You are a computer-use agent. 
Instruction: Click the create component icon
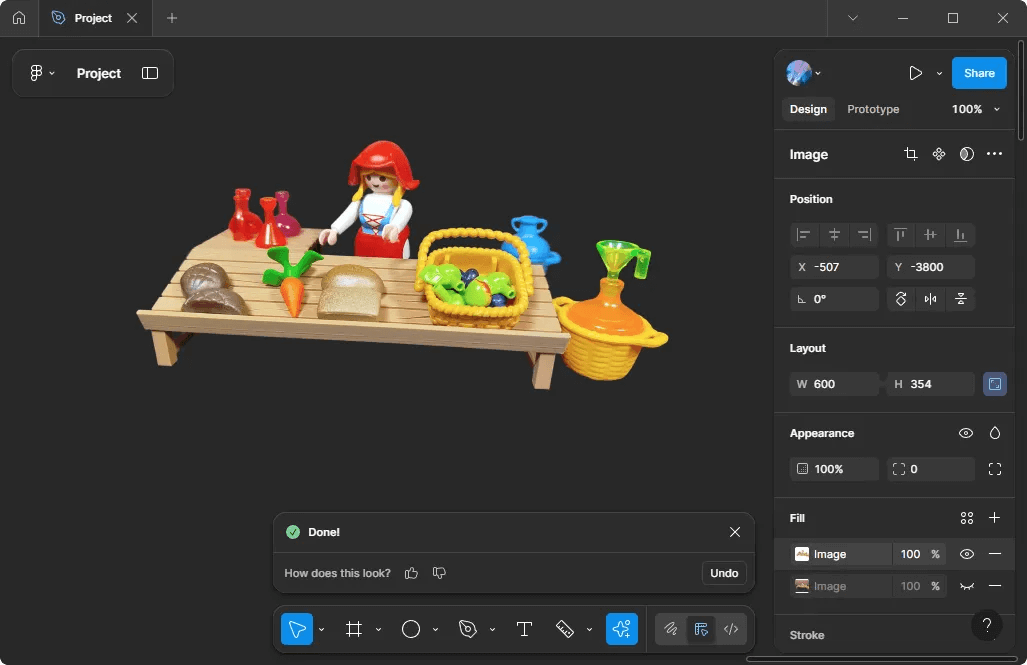point(939,154)
